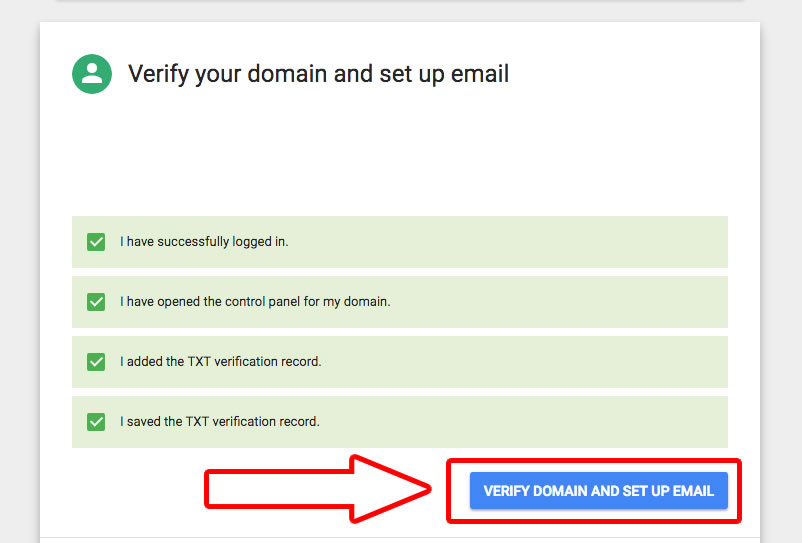
Task: Toggle the "opened the control panel" checkbox
Action: coord(96,302)
